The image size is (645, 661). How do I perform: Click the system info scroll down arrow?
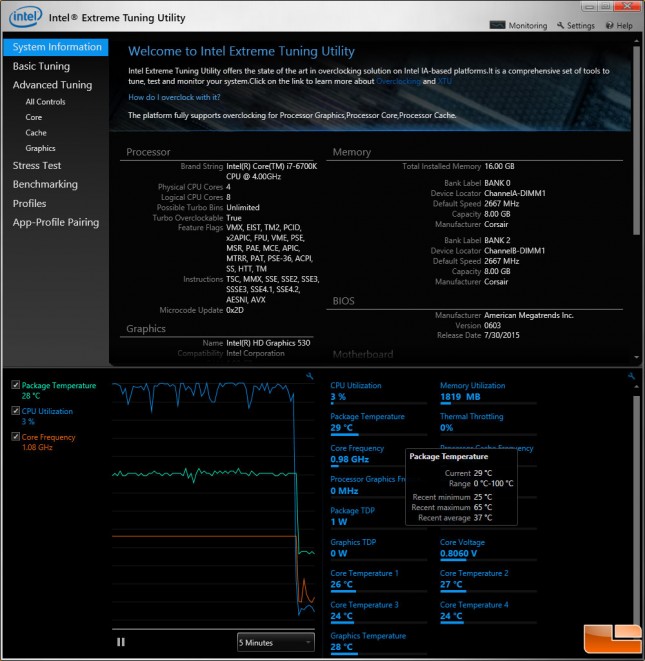(x=636, y=357)
